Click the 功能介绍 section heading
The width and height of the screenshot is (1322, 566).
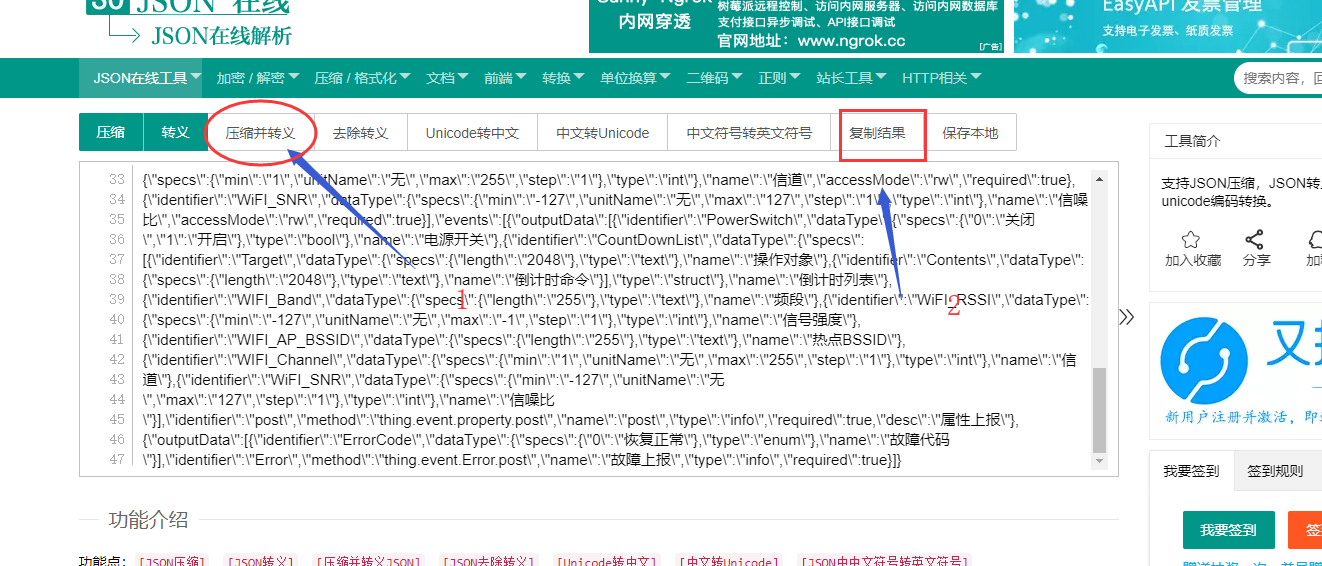pos(148,520)
